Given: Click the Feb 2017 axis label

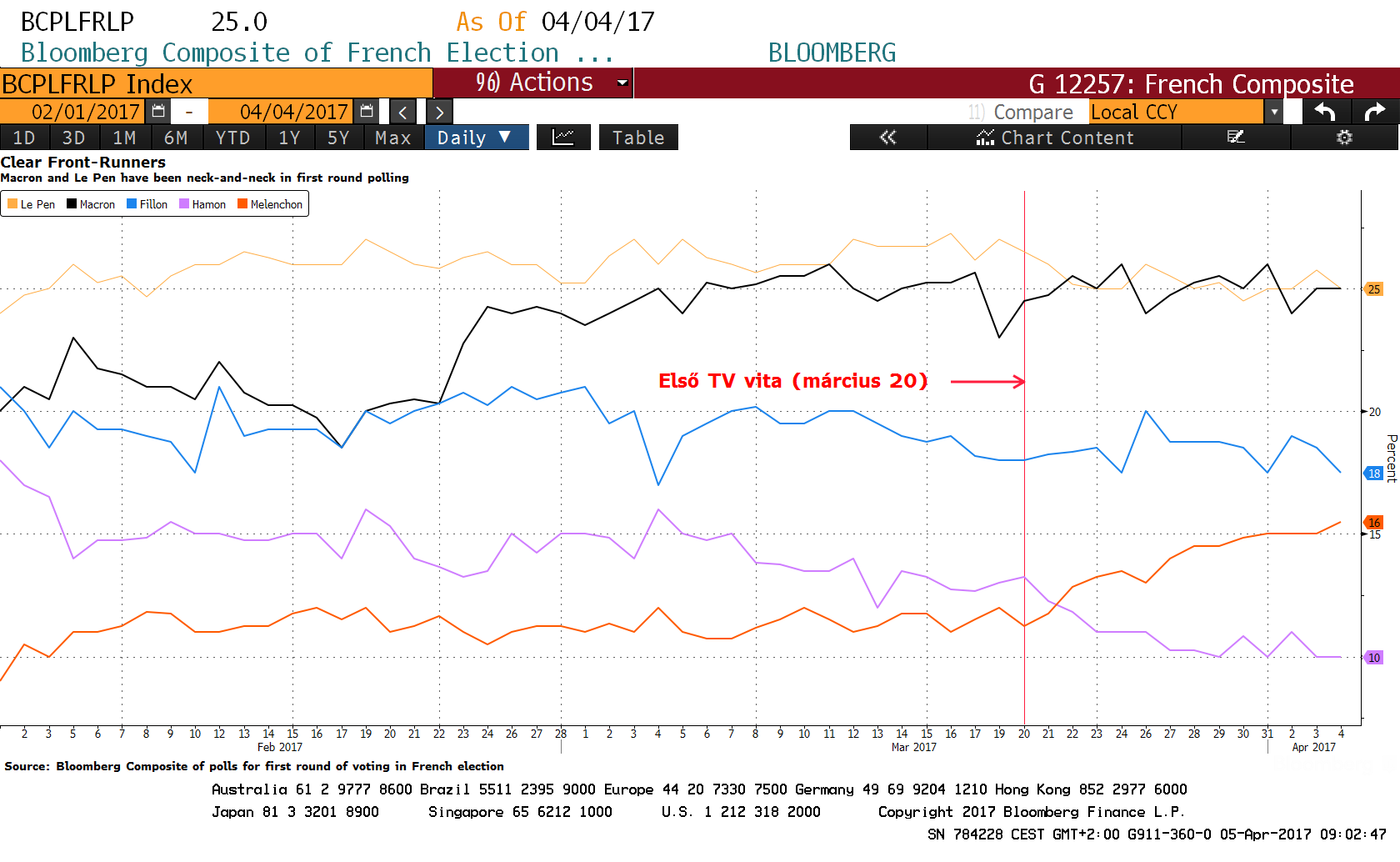Looking at the screenshot, I should (x=280, y=747).
